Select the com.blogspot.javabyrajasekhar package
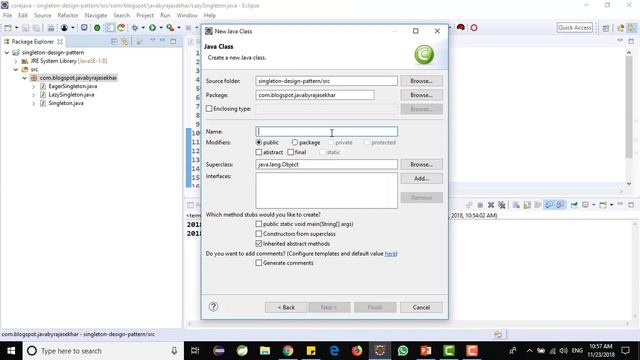This screenshot has height=360, width=640. pyautogui.click(x=78, y=78)
